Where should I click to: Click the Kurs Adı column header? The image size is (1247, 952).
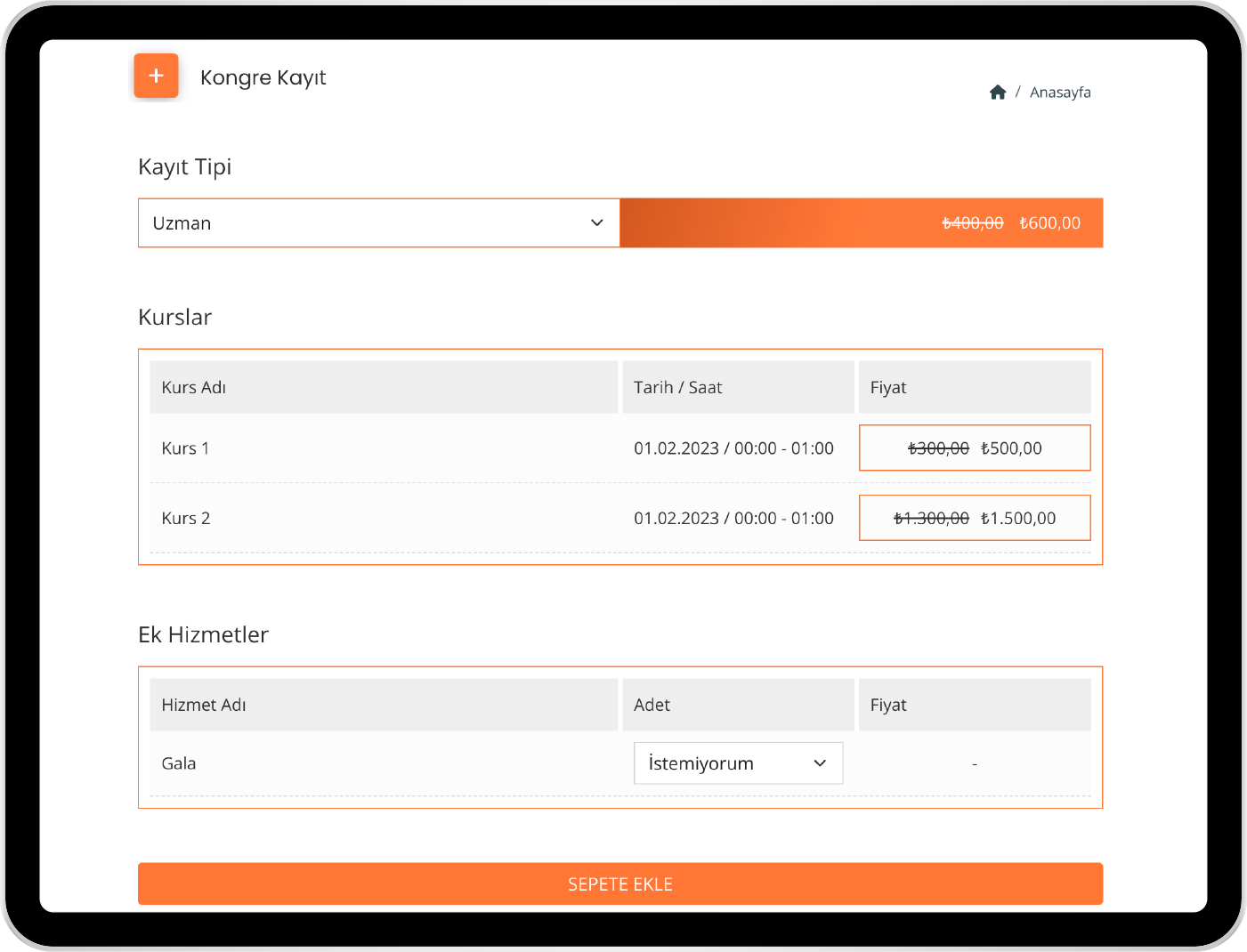coord(384,387)
